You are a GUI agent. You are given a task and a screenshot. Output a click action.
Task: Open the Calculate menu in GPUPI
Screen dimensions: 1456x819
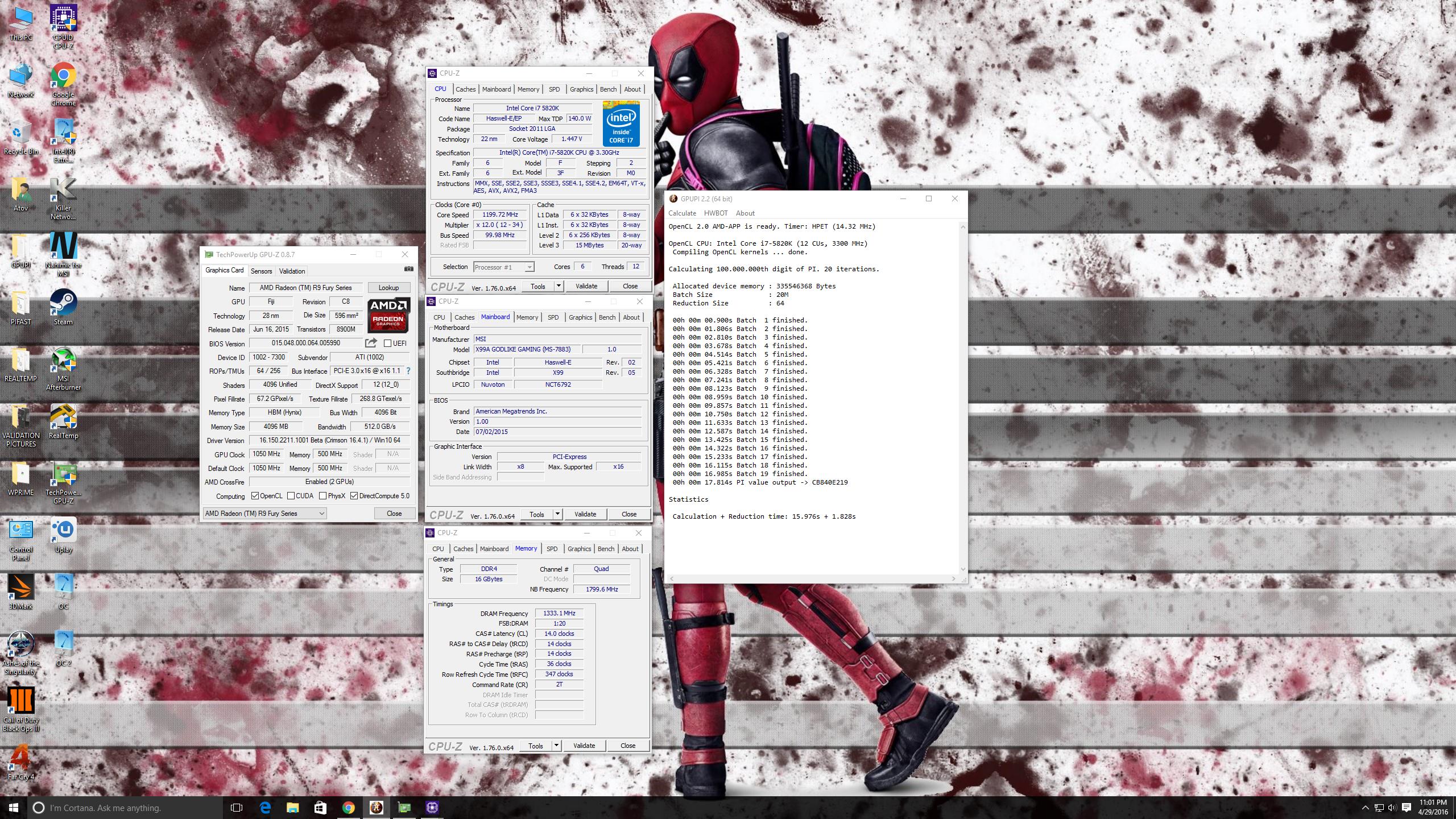pos(682,213)
